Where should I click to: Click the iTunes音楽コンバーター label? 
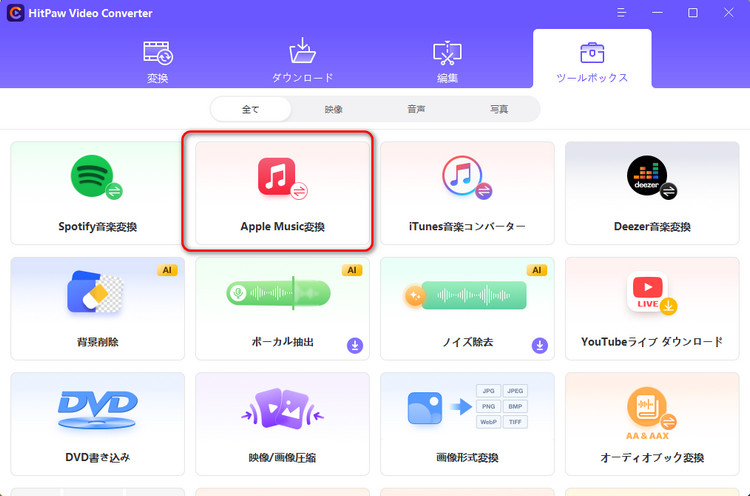click(467, 226)
